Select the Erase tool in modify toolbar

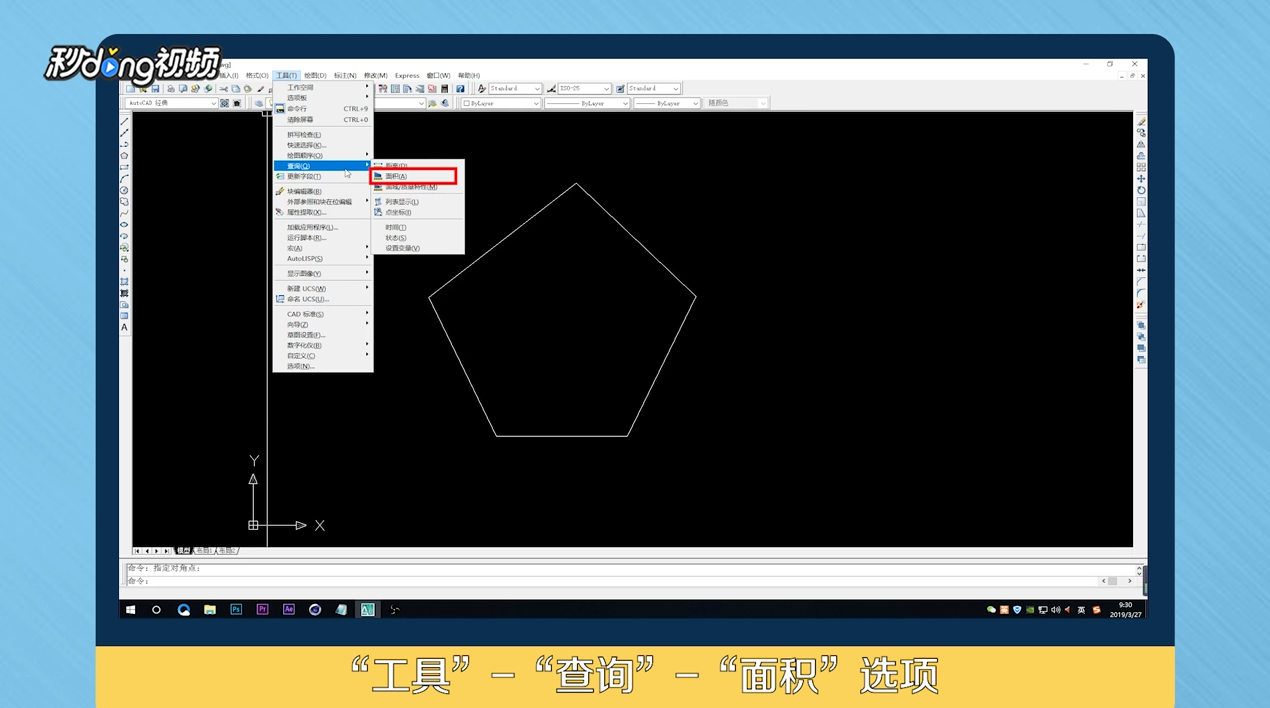pyautogui.click(x=1141, y=122)
